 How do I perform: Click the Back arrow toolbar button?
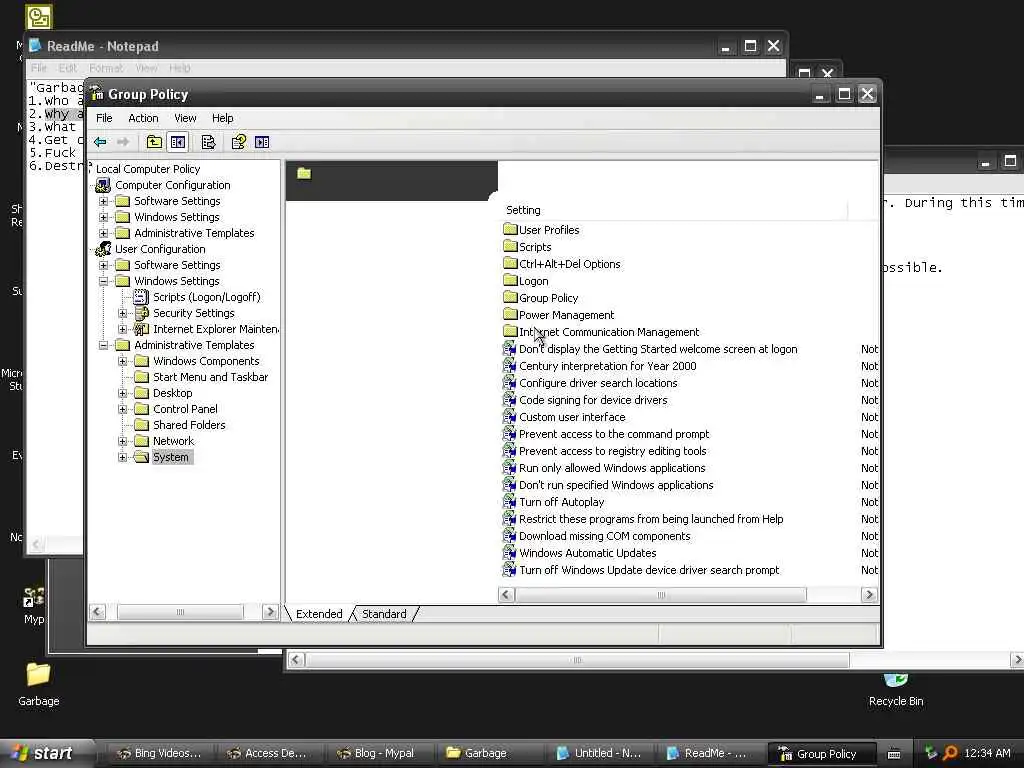click(100, 142)
